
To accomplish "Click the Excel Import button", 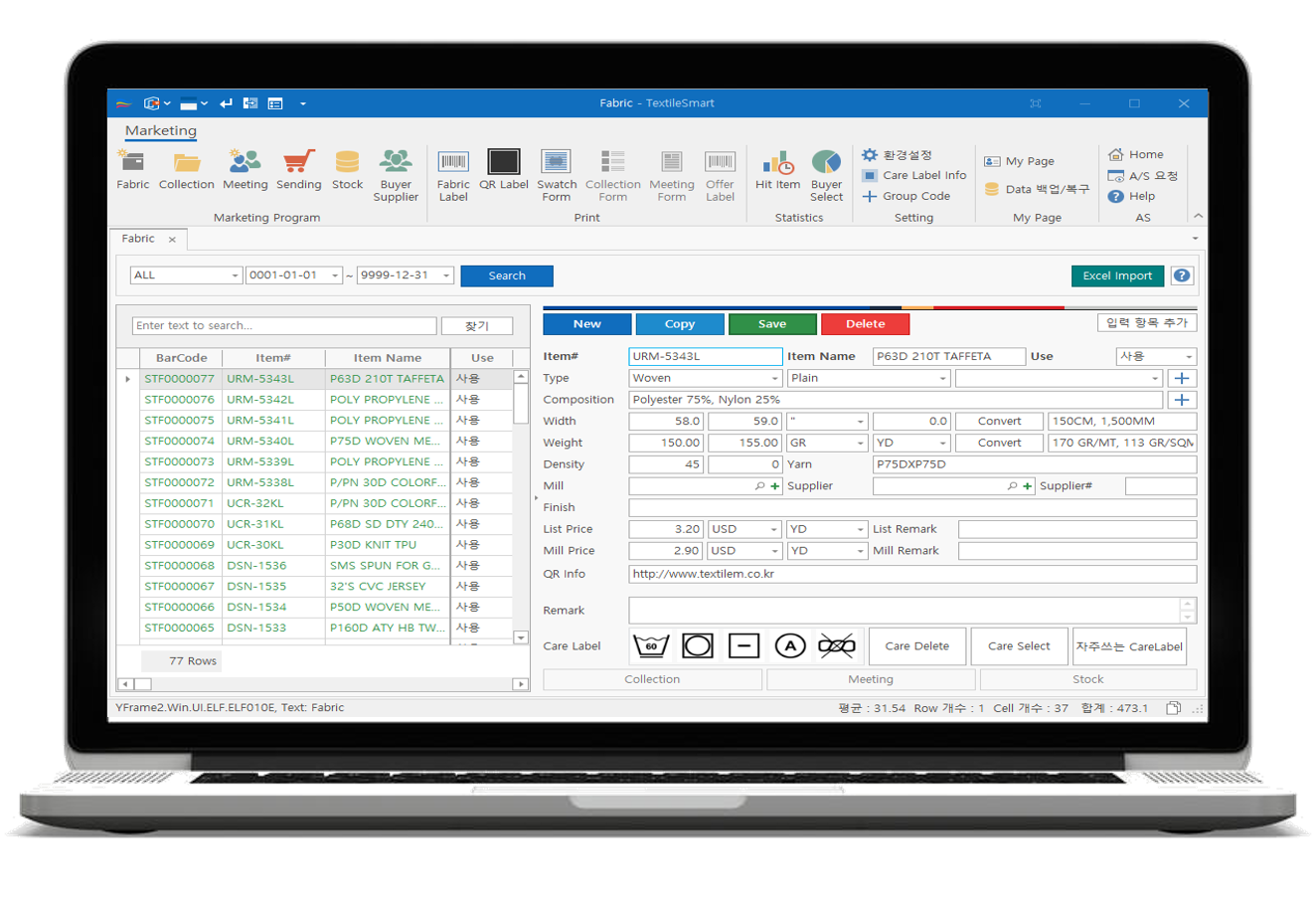I will pyautogui.click(x=1117, y=276).
